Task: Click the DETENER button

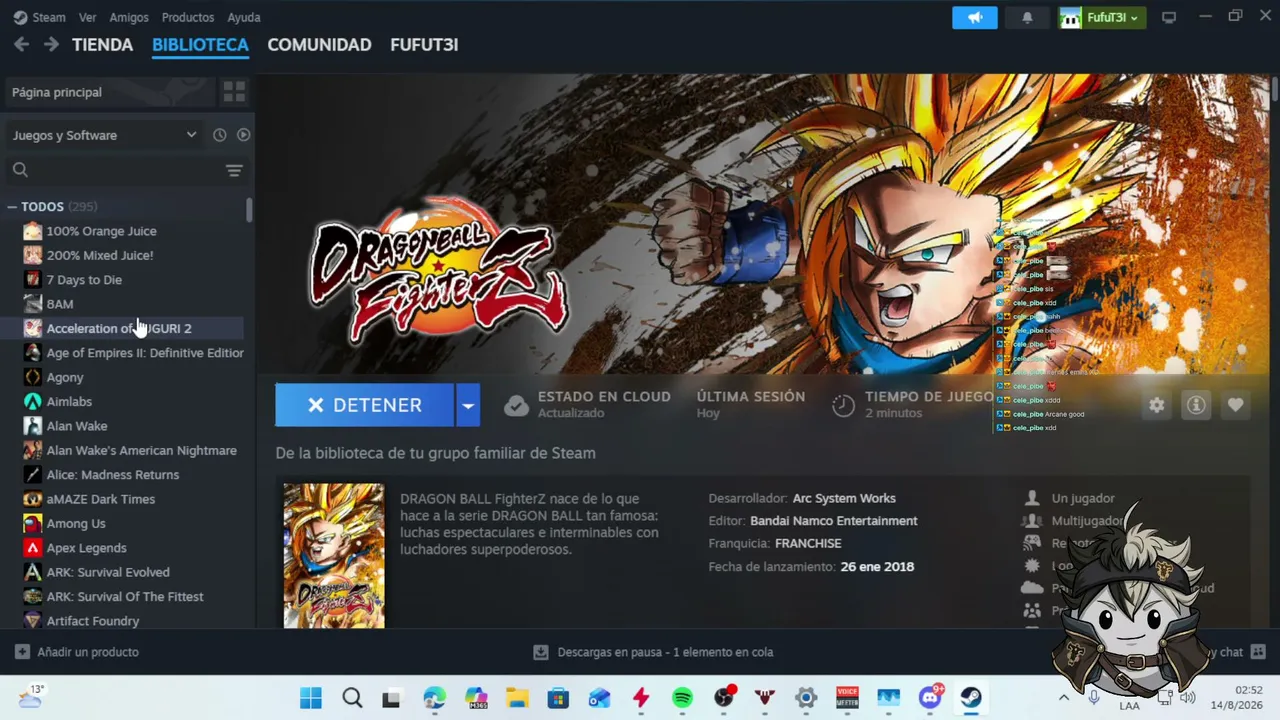Action: point(365,405)
